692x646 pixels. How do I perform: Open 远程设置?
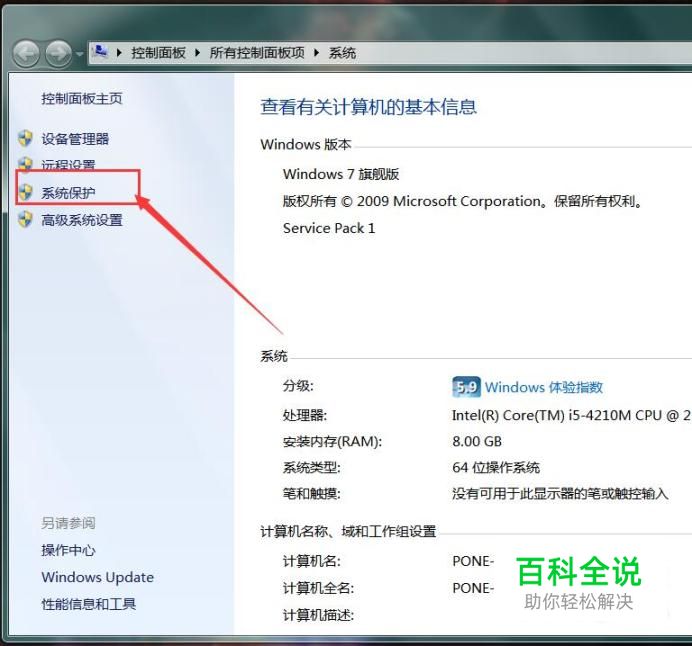[x=68, y=164]
